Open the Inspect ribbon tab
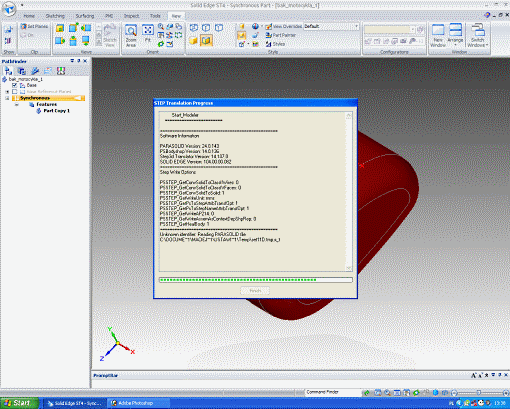510x409 pixels. click(x=132, y=16)
